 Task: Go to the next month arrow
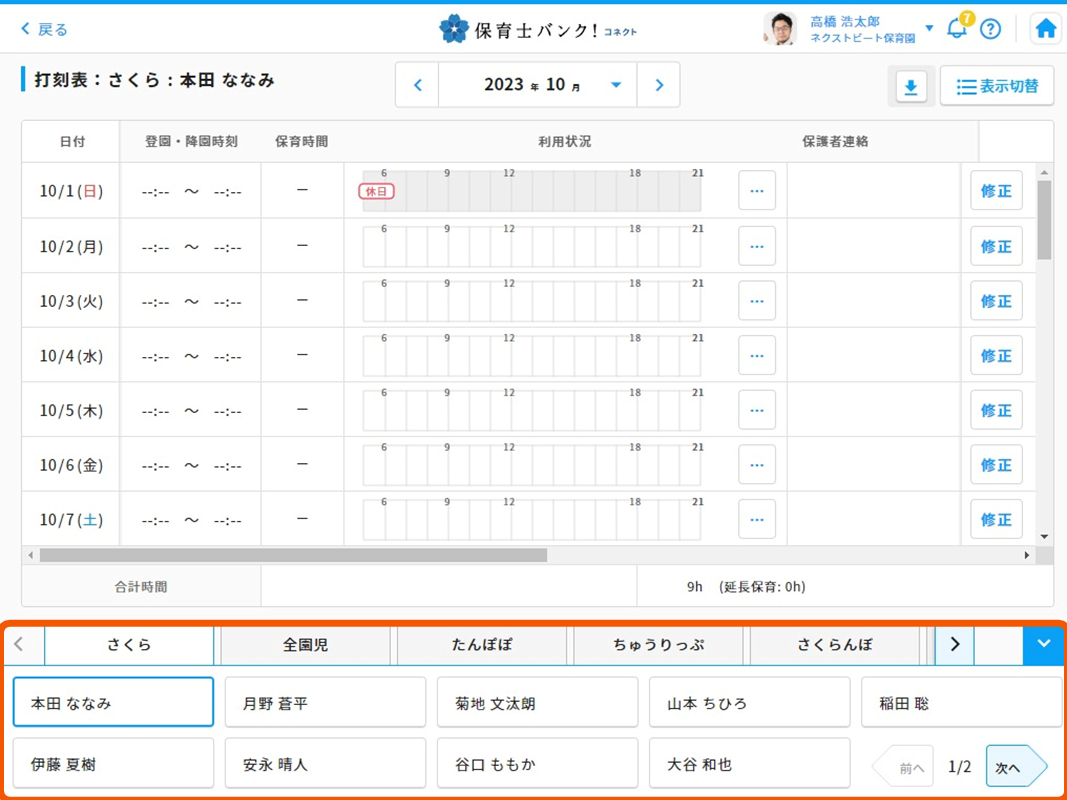(x=658, y=85)
